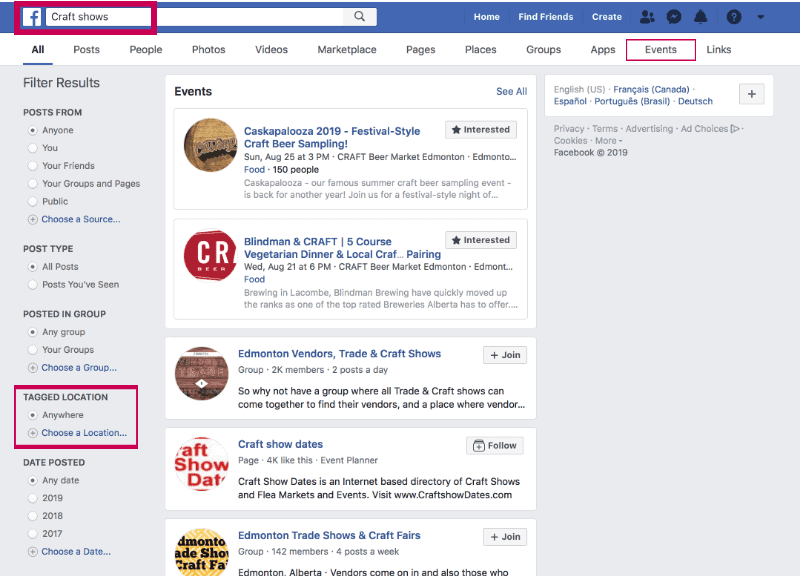Viewport: 800px width, 576px height.
Task: Open the Choose a Location link
Action: tap(84, 433)
